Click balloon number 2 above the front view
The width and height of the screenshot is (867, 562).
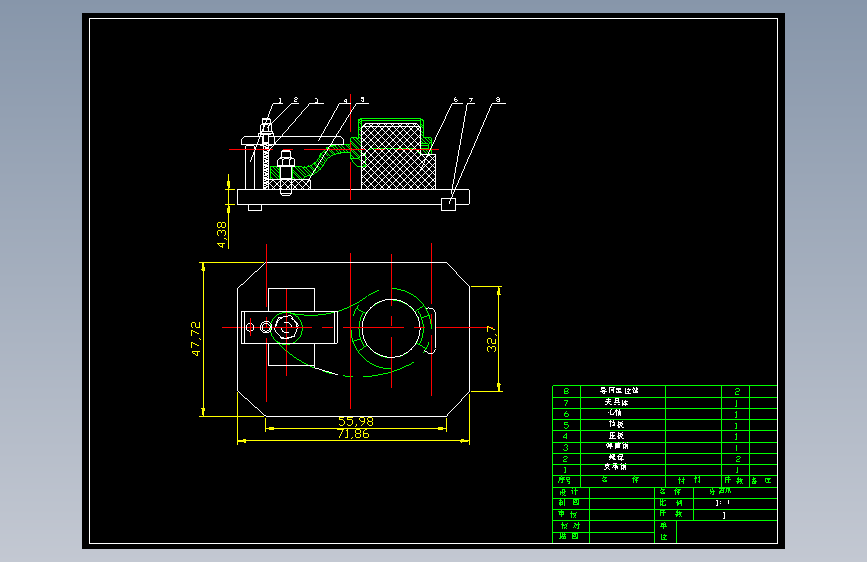pos(296,100)
